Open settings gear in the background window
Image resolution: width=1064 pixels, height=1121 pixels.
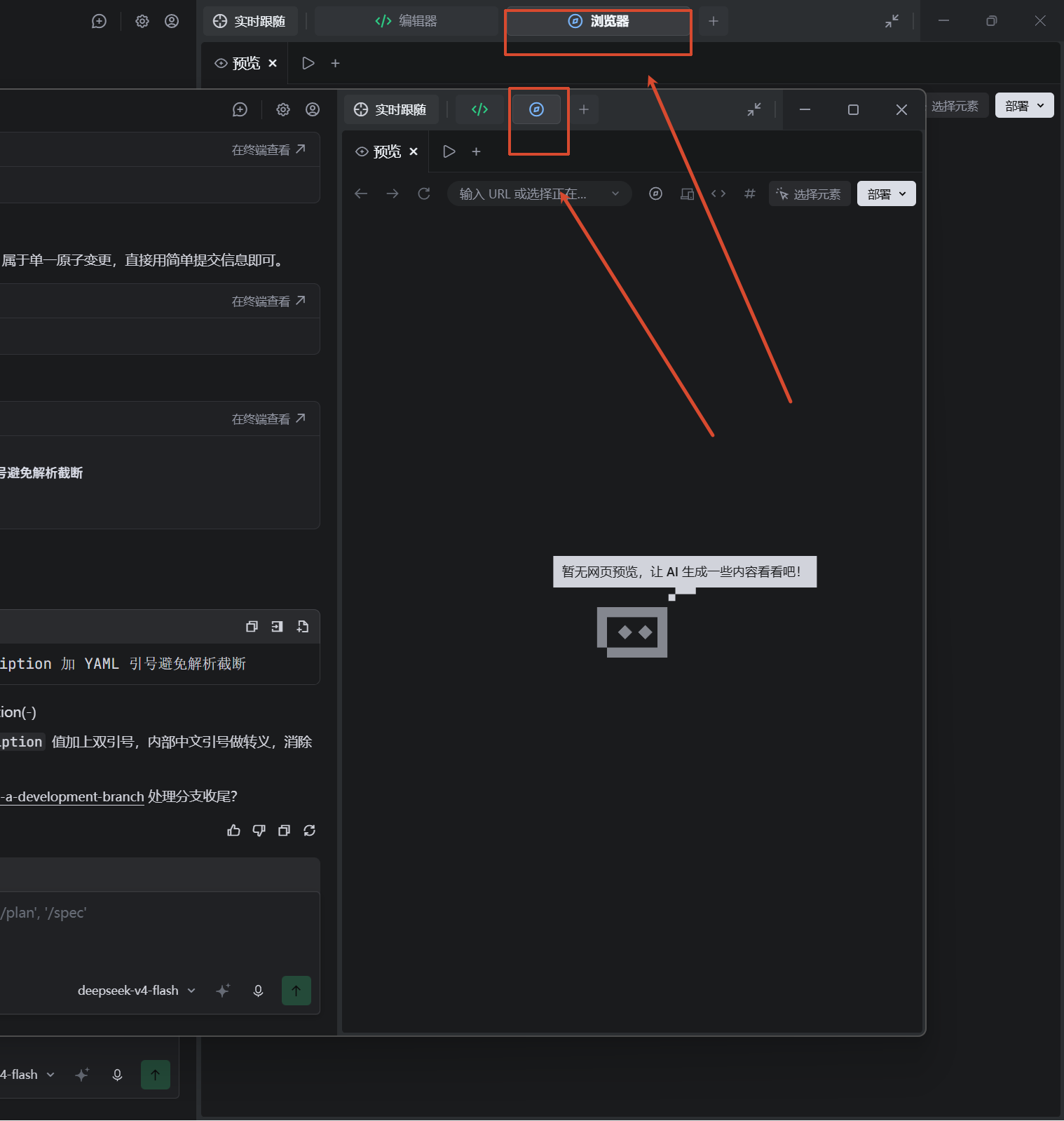click(x=142, y=21)
